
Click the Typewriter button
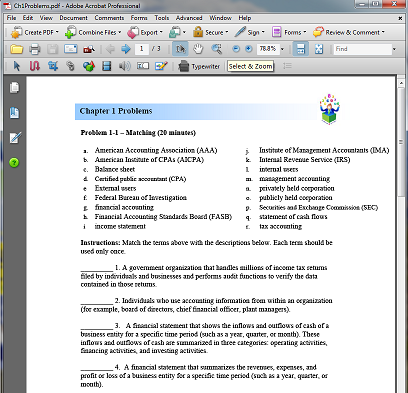point(199,66)
